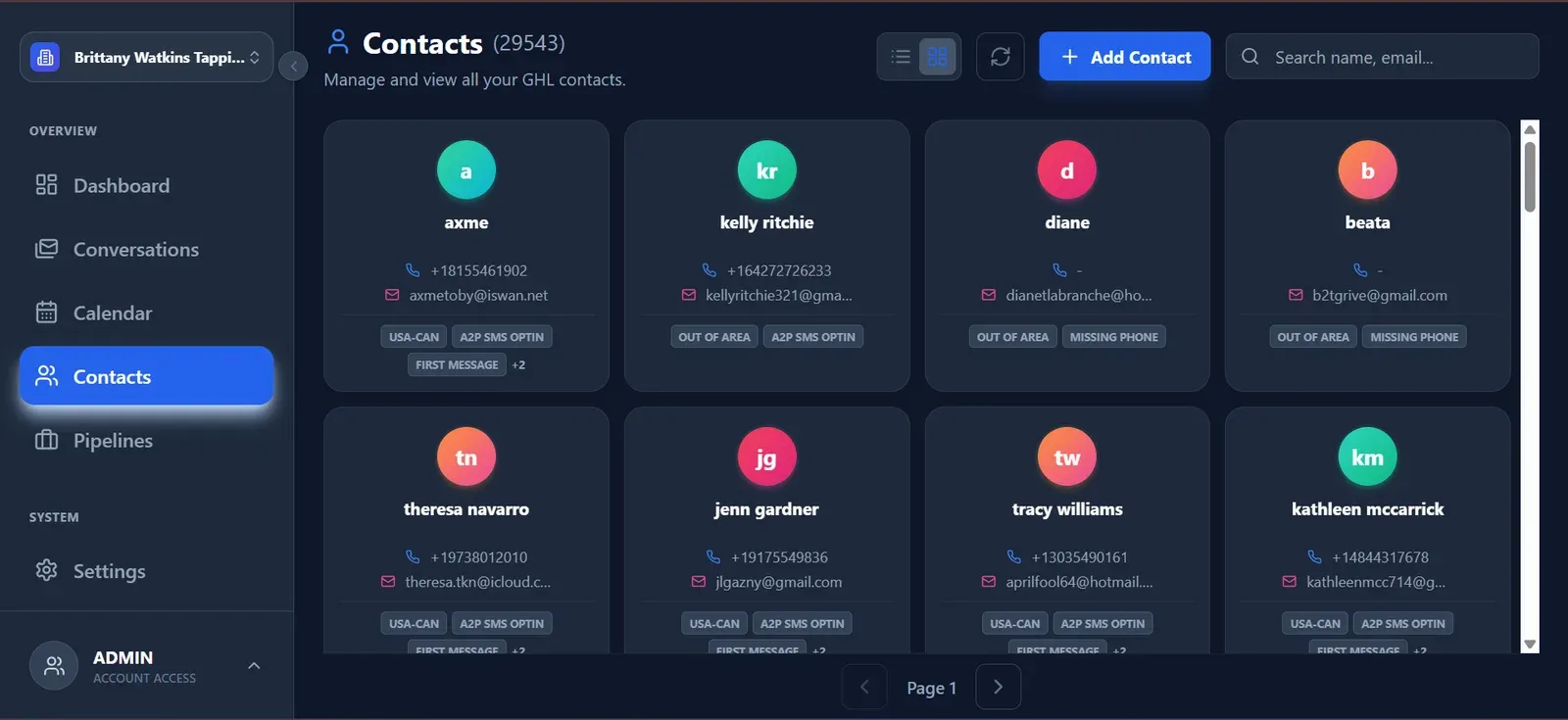Go to the next page arrow
Viewport: 1568px width, 720px height.
(x=998, y=687)
